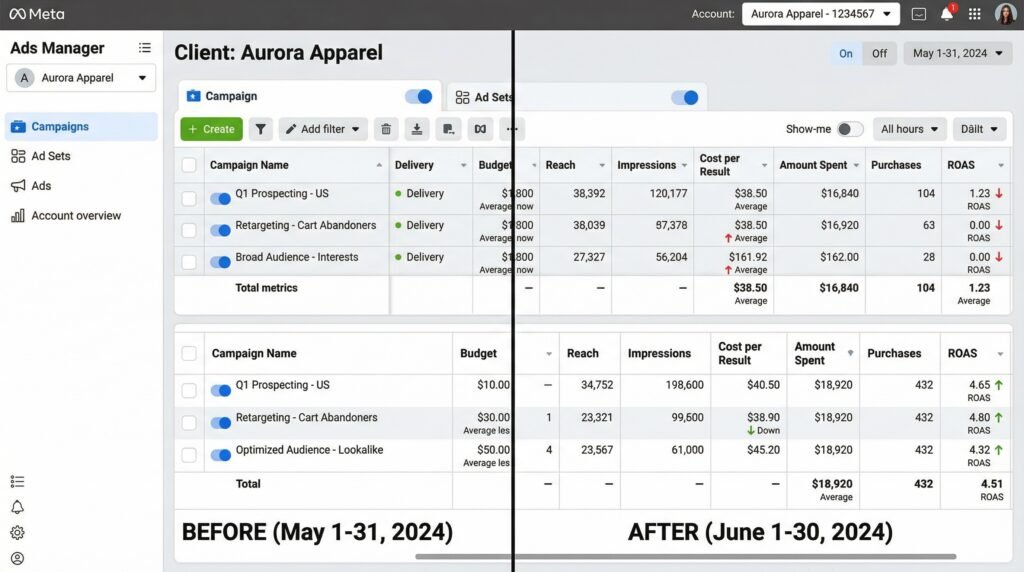Open Account overview in sidebar
Viewport: 1024px width, 572px height.
[75, 216]
